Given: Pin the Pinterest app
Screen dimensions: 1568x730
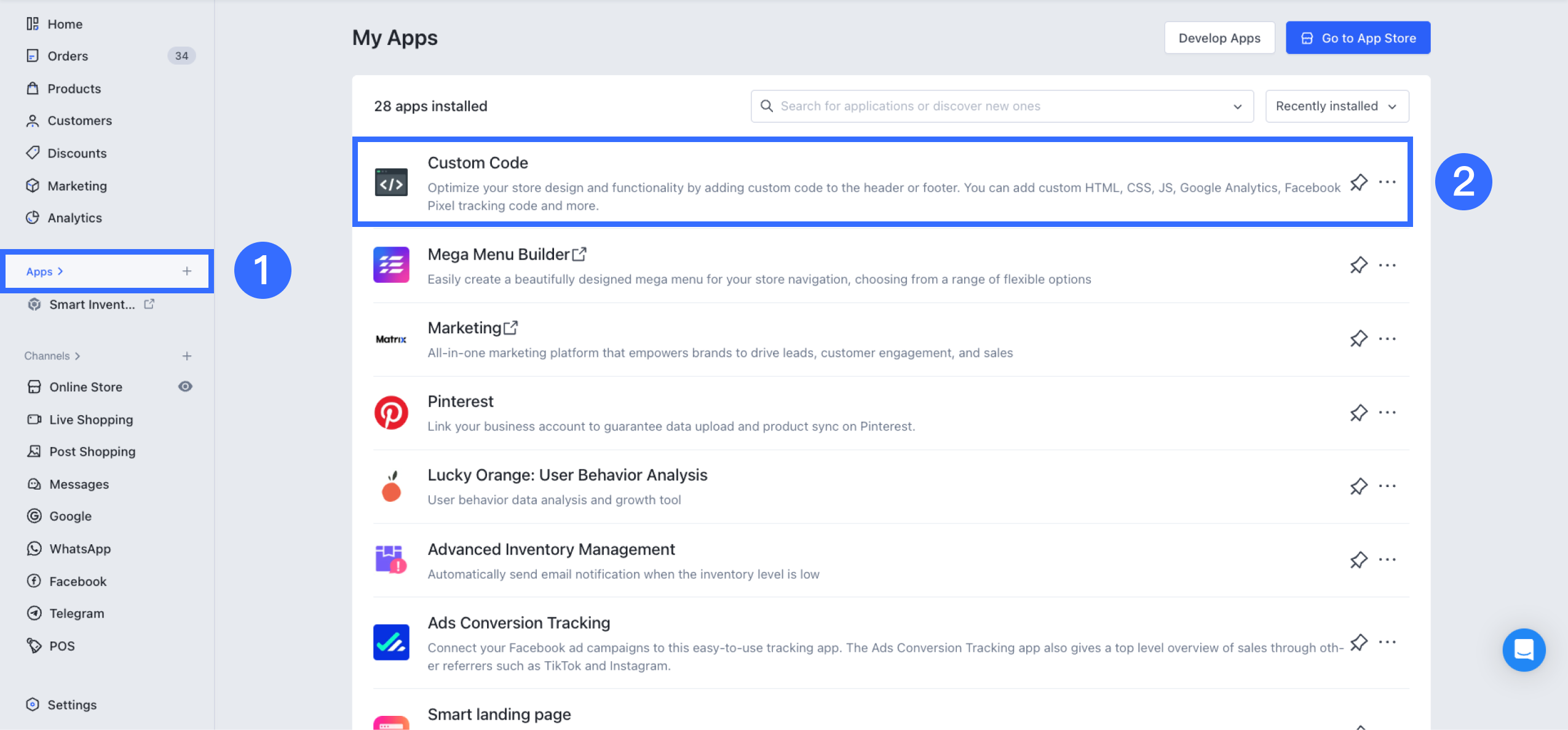Looking at the screenshot, I should point(1358,413).
